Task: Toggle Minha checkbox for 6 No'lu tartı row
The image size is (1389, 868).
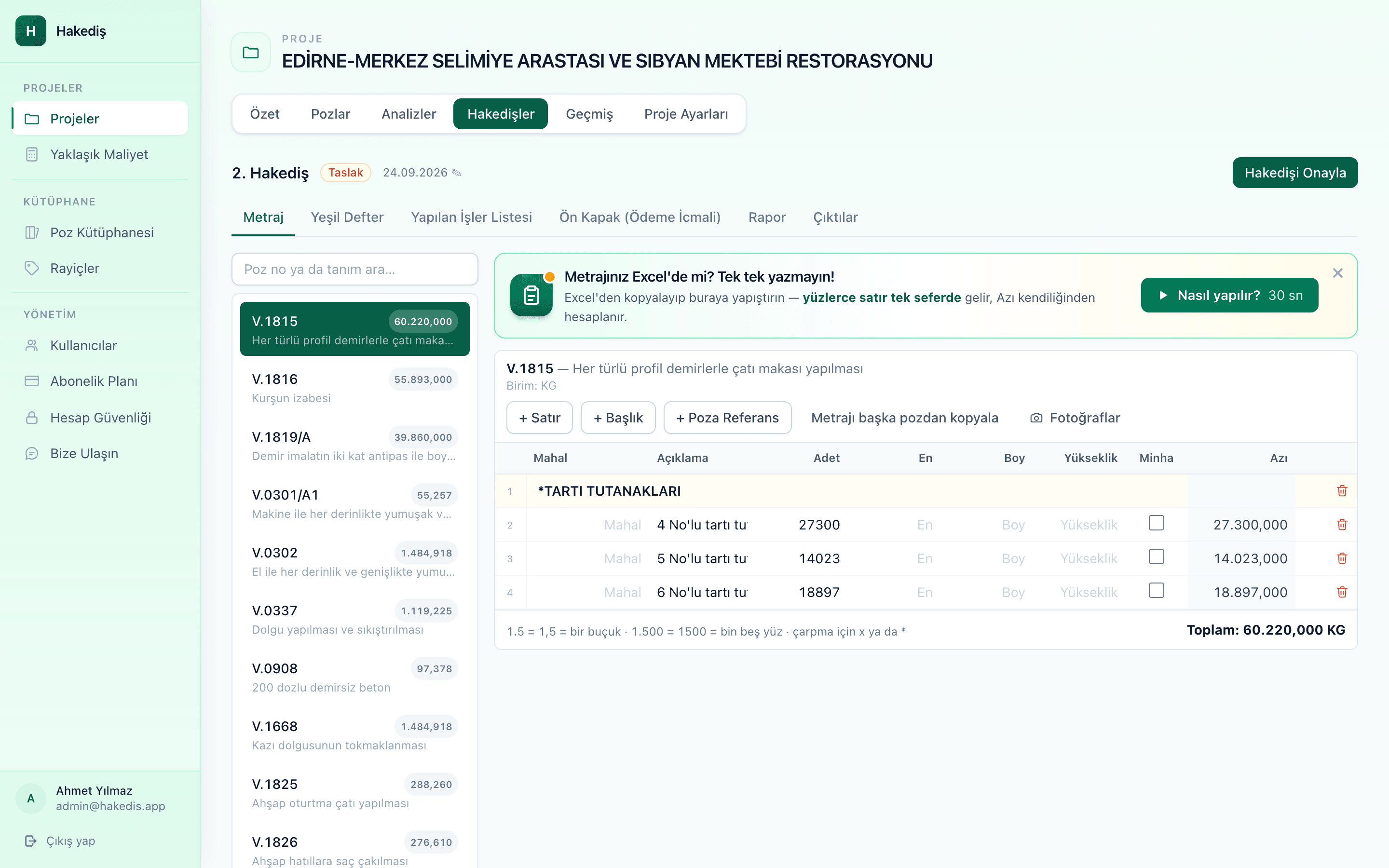Action: pos(1157,591)
